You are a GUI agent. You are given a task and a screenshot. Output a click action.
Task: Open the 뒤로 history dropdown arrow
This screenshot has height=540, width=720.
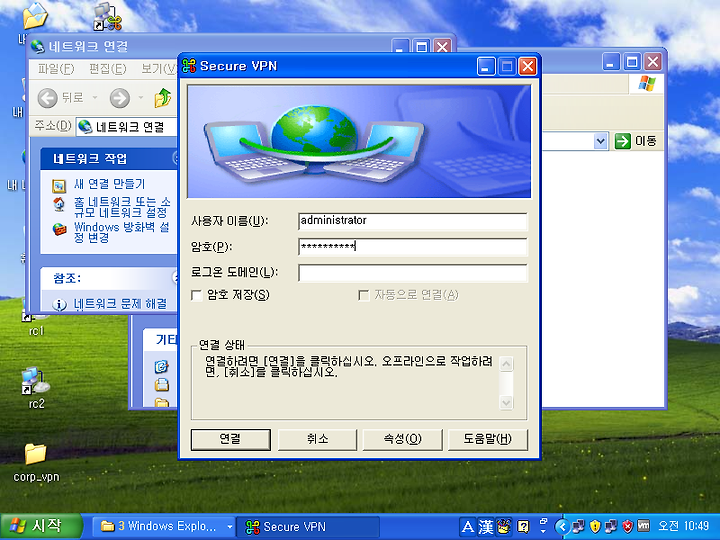coord(95,98)
